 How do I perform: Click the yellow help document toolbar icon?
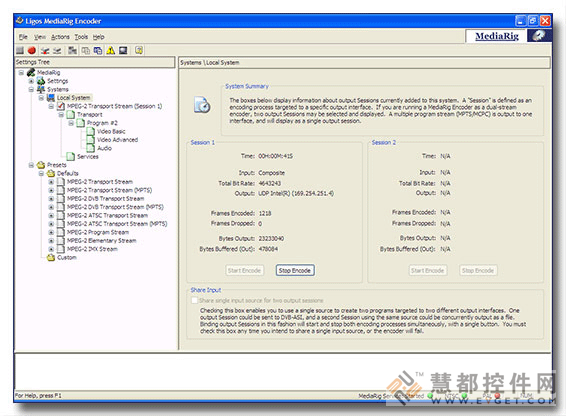pos(139,51)
